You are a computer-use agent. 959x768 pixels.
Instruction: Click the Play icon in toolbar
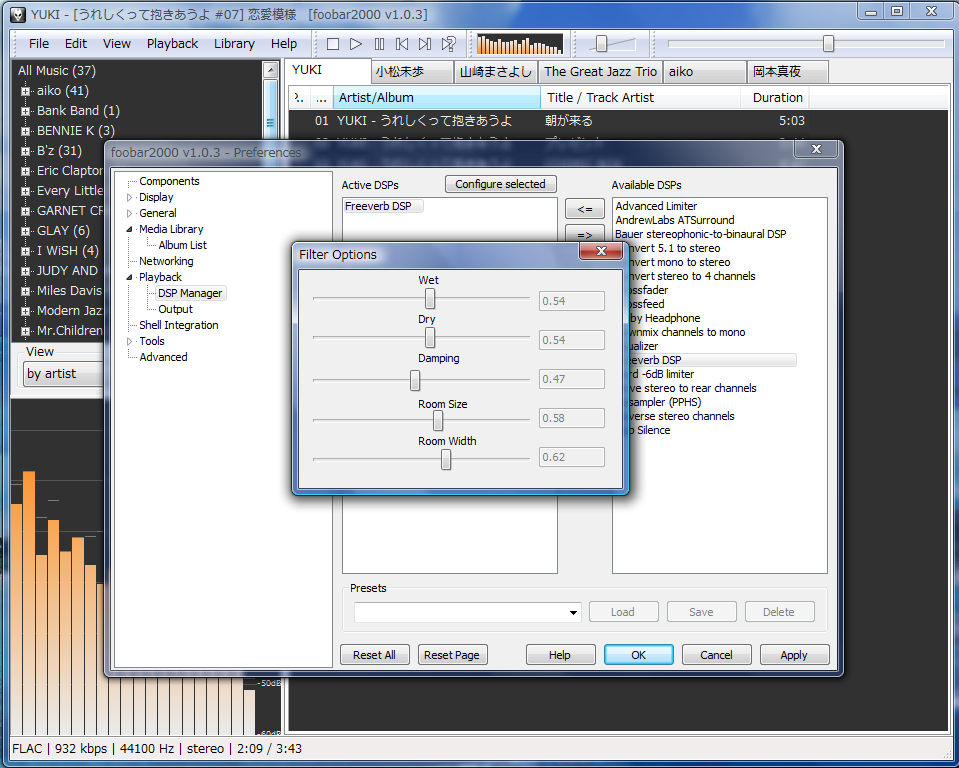coord(356,44)
